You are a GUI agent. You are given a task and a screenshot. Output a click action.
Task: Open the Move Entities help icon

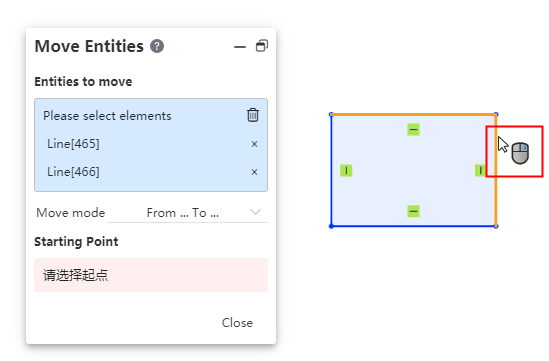pos(157,46)
